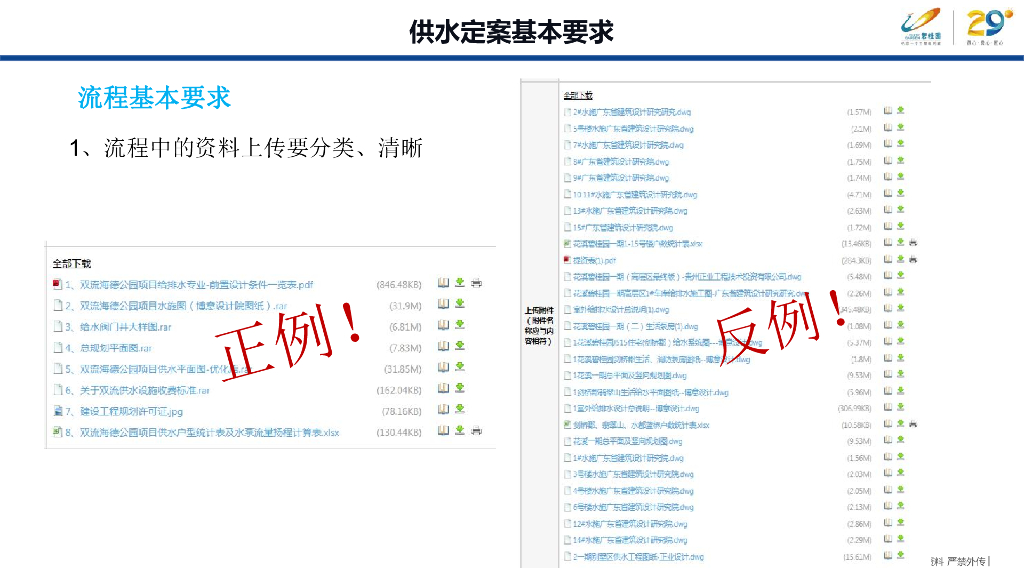Open the preview book icon for 给水阀门井大样图.rar
Screen dimensions: 1024x576
pyautogui.click(x=443, y=325)
